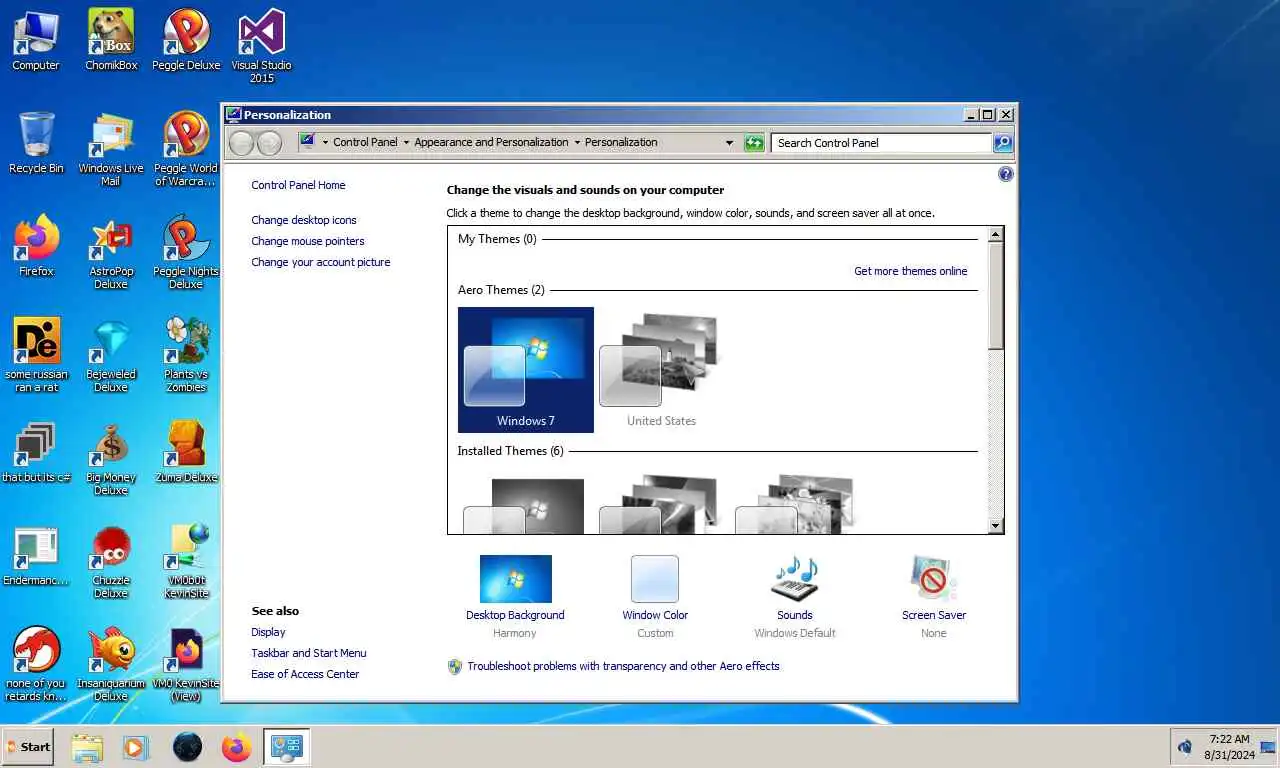Screen dimensions: 1280x768
Task: Click the Window Color text label
Action: [x=655, y=615]
